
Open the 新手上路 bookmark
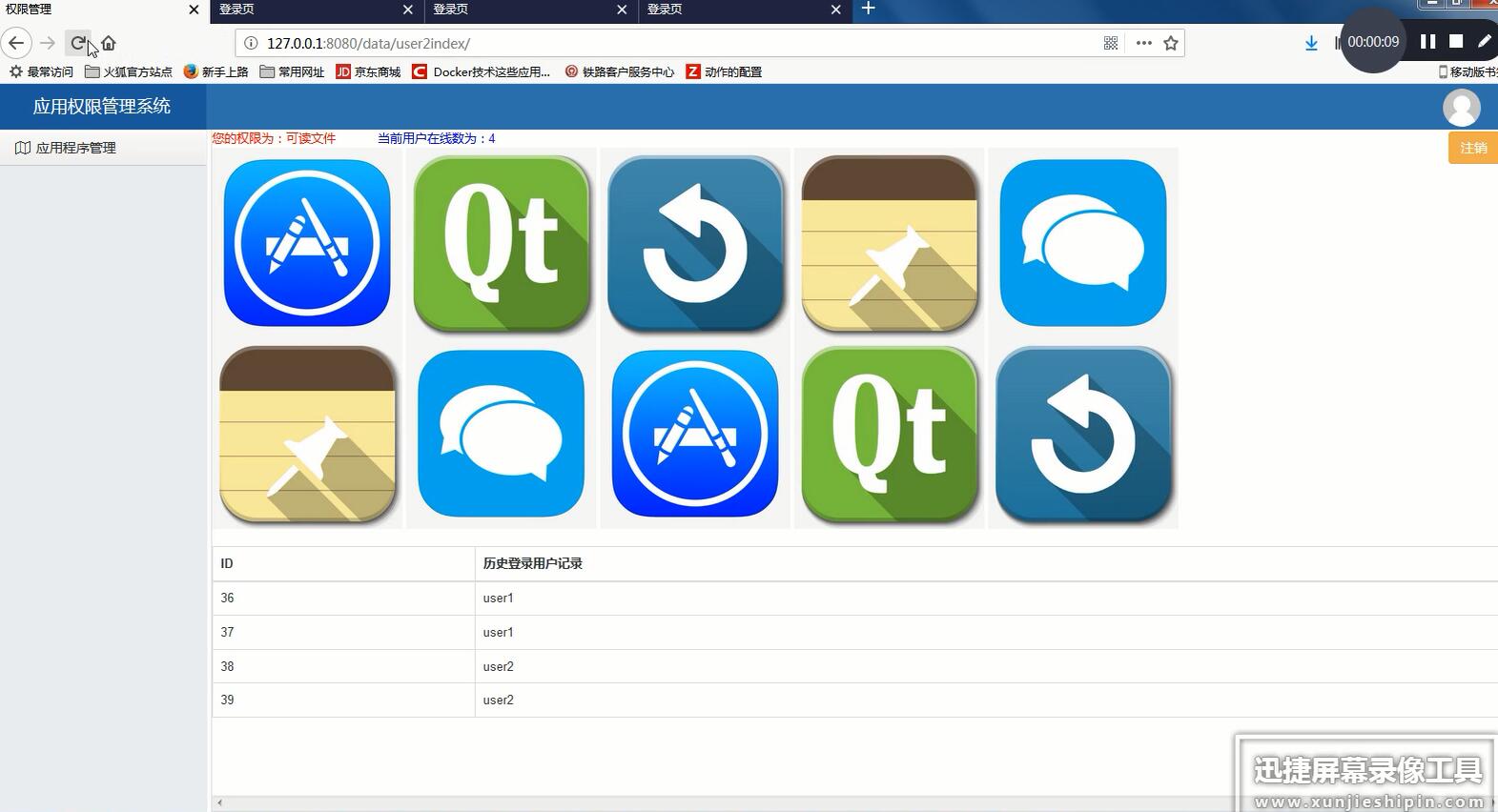[x=215, y=71]
